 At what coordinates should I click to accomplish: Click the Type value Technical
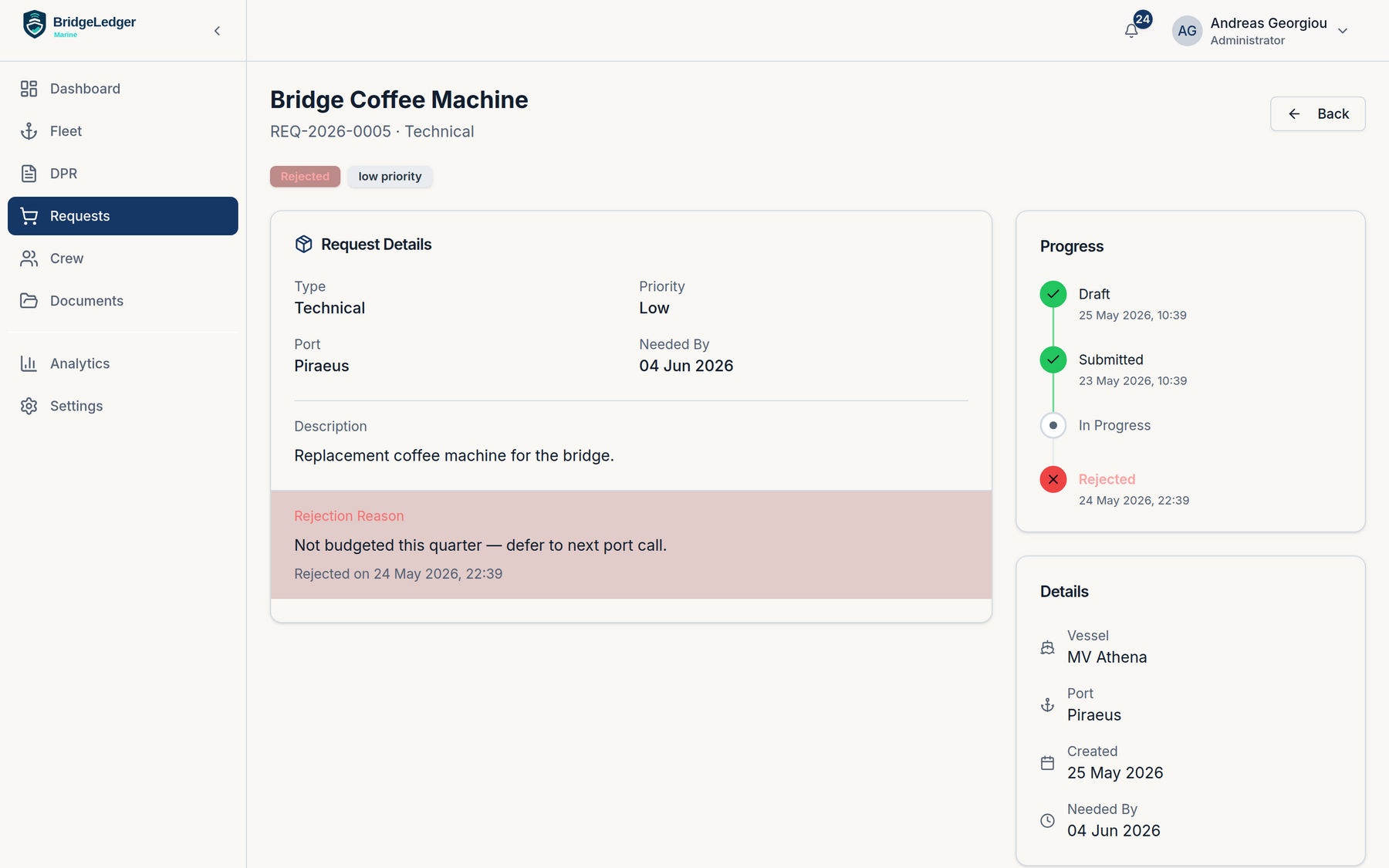[x=330, y=308]
